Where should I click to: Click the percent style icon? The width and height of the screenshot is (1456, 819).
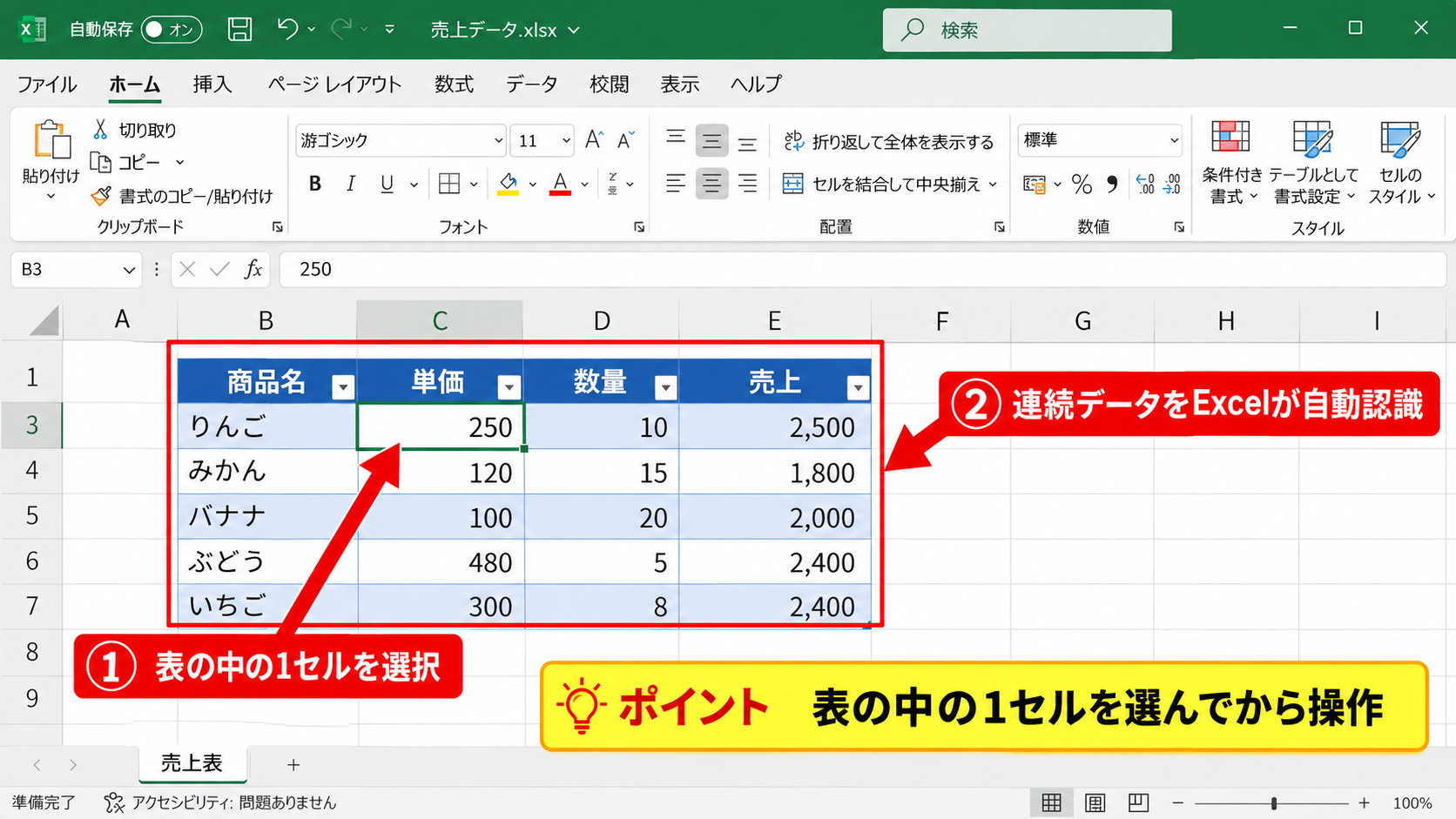click(1082, 184)
